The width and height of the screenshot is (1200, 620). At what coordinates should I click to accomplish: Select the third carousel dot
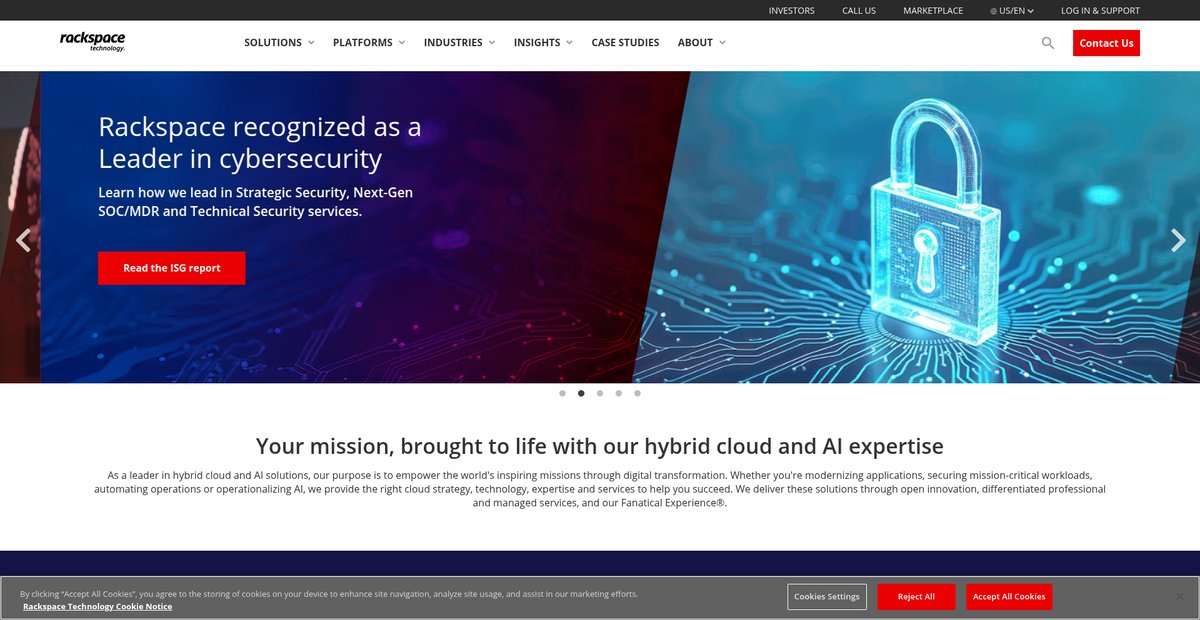click(x=600, y=393)
